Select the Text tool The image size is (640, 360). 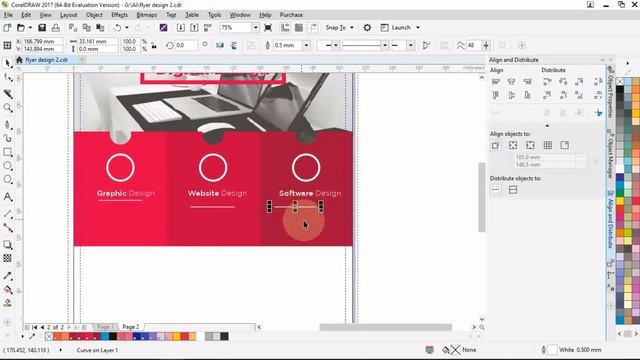[7, 197]
